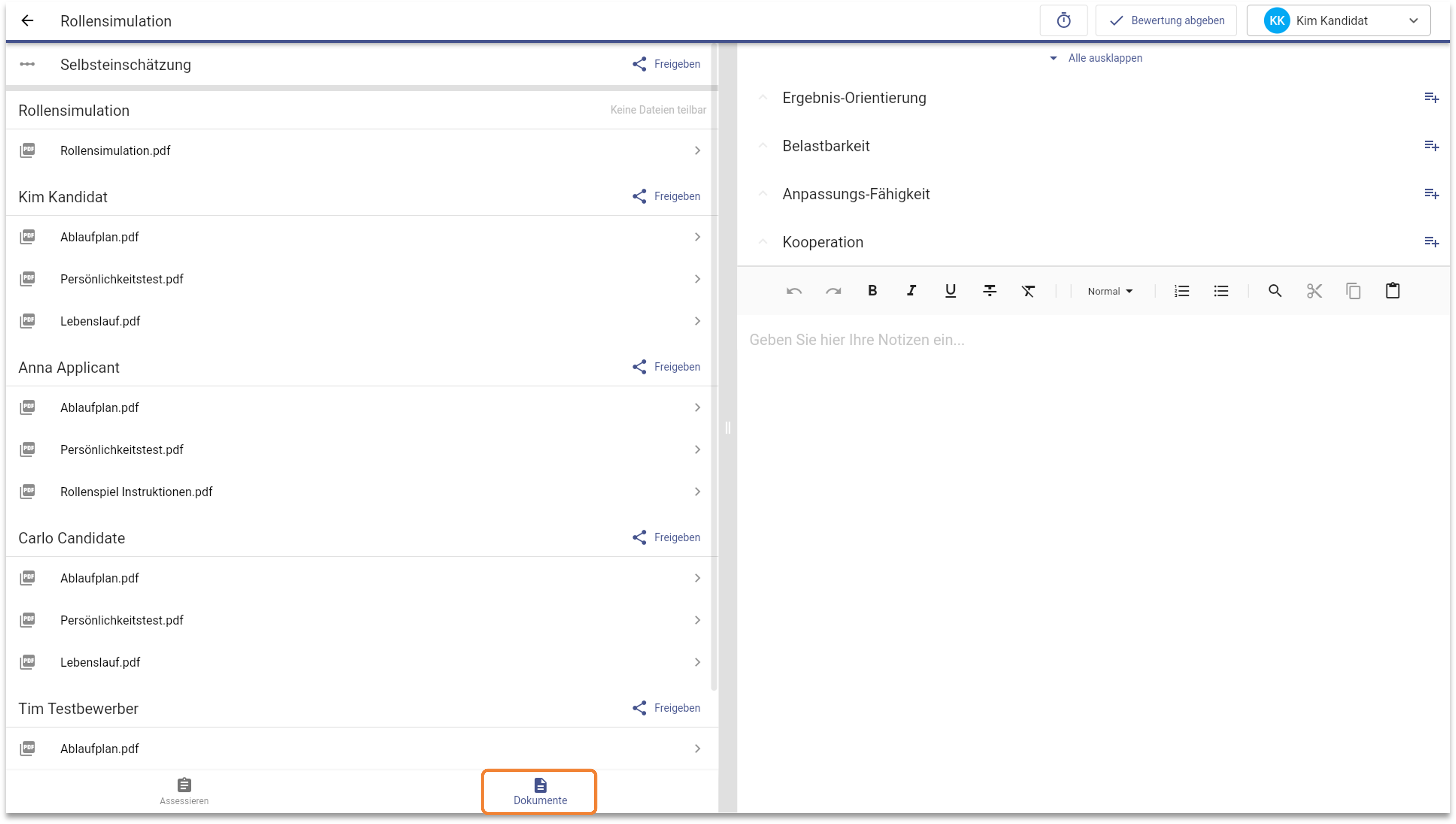This screenshot has height=824, width=1456.
Task: Cut selection with scissors icon
Action: [x=1314, y=291]
